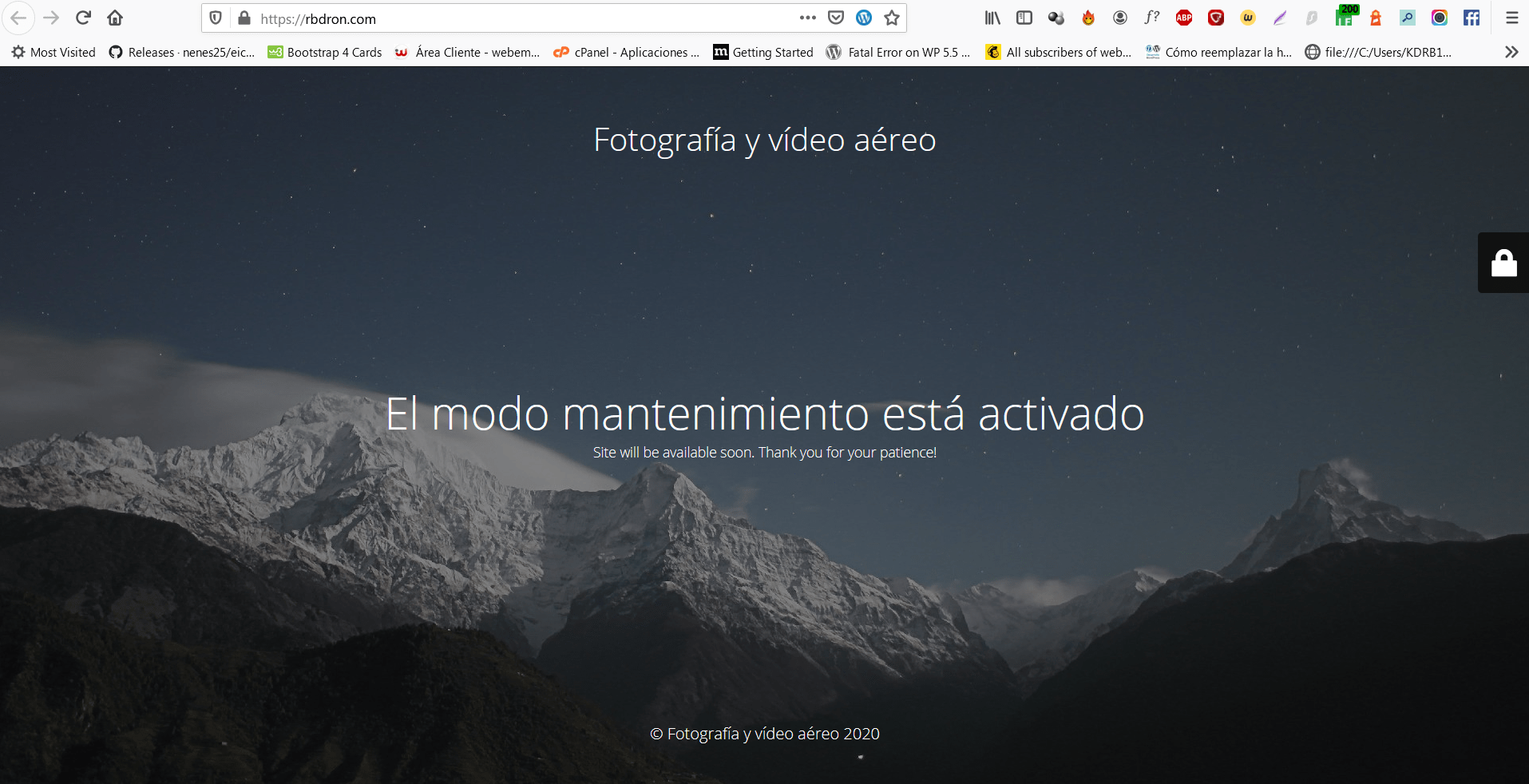
Task: Go forward to the next page
Action: pos(51,18)
